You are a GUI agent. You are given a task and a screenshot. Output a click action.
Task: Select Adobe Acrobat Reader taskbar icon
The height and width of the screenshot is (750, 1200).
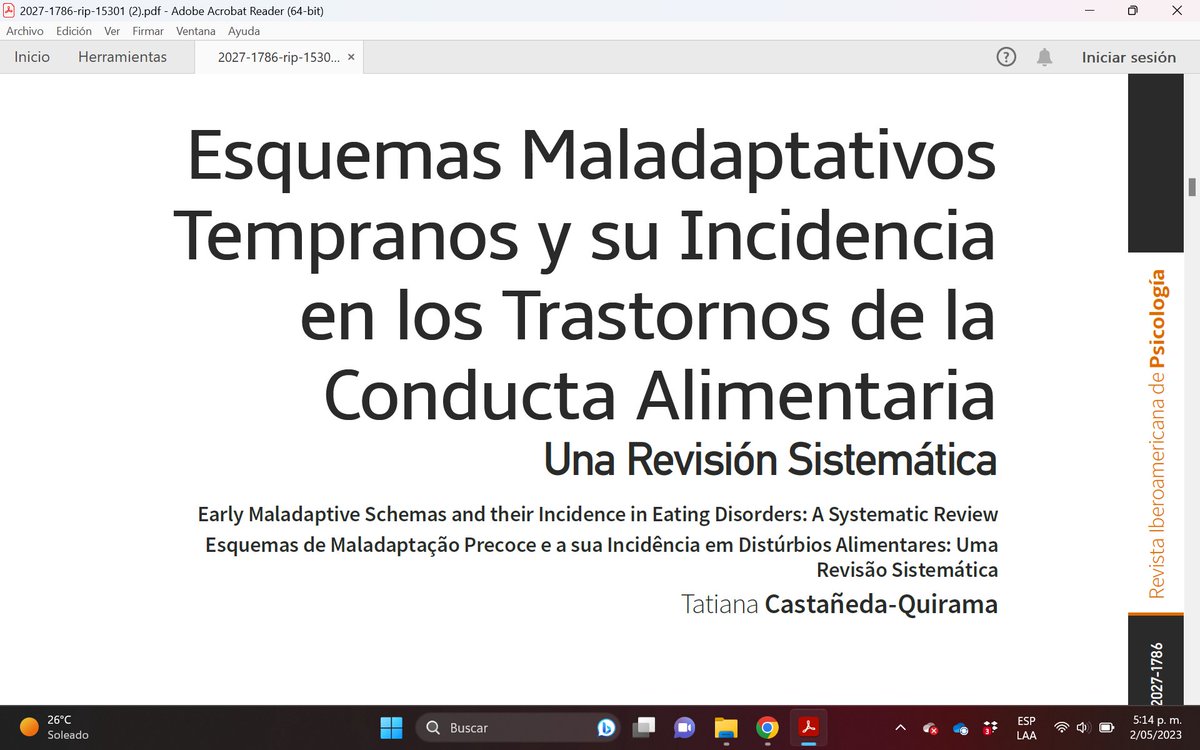[x=807, y=727]
